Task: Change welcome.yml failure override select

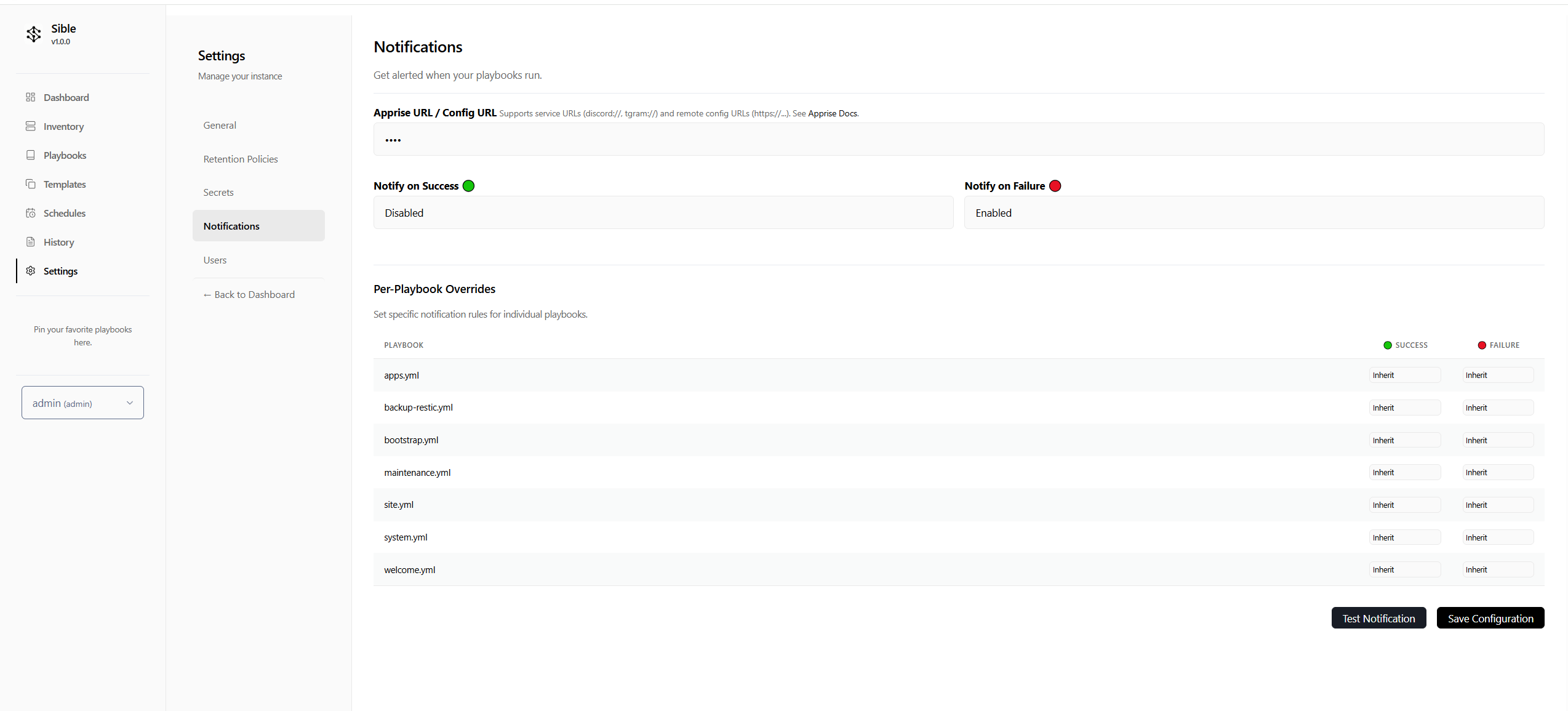Action: tap(1497, 570)
